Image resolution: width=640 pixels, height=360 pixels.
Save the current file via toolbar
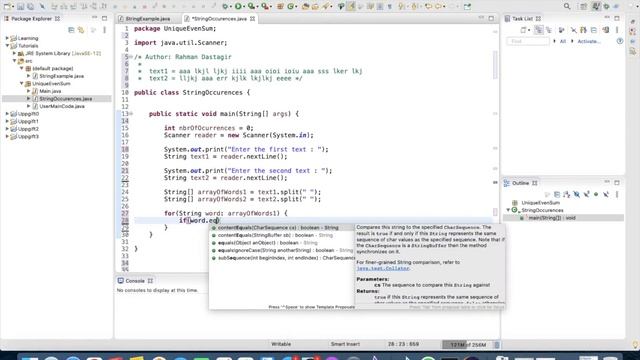coord(20,6)
